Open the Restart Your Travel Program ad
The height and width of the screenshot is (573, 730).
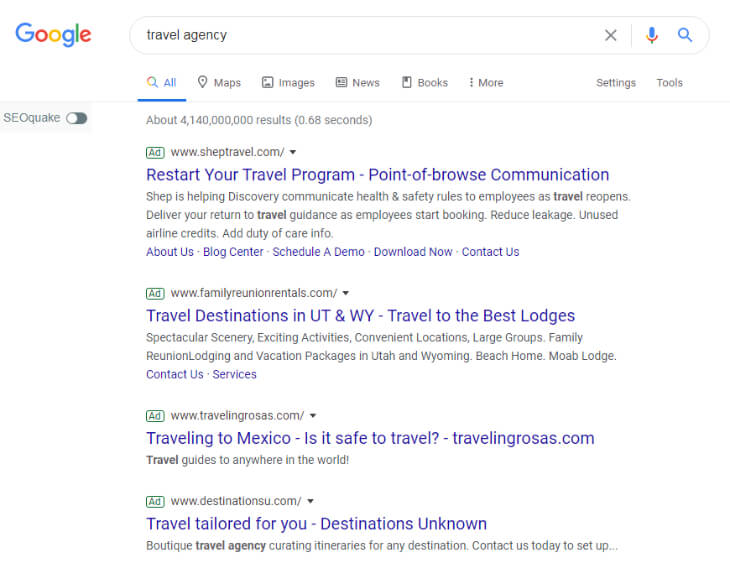click(x=378, y=175)
